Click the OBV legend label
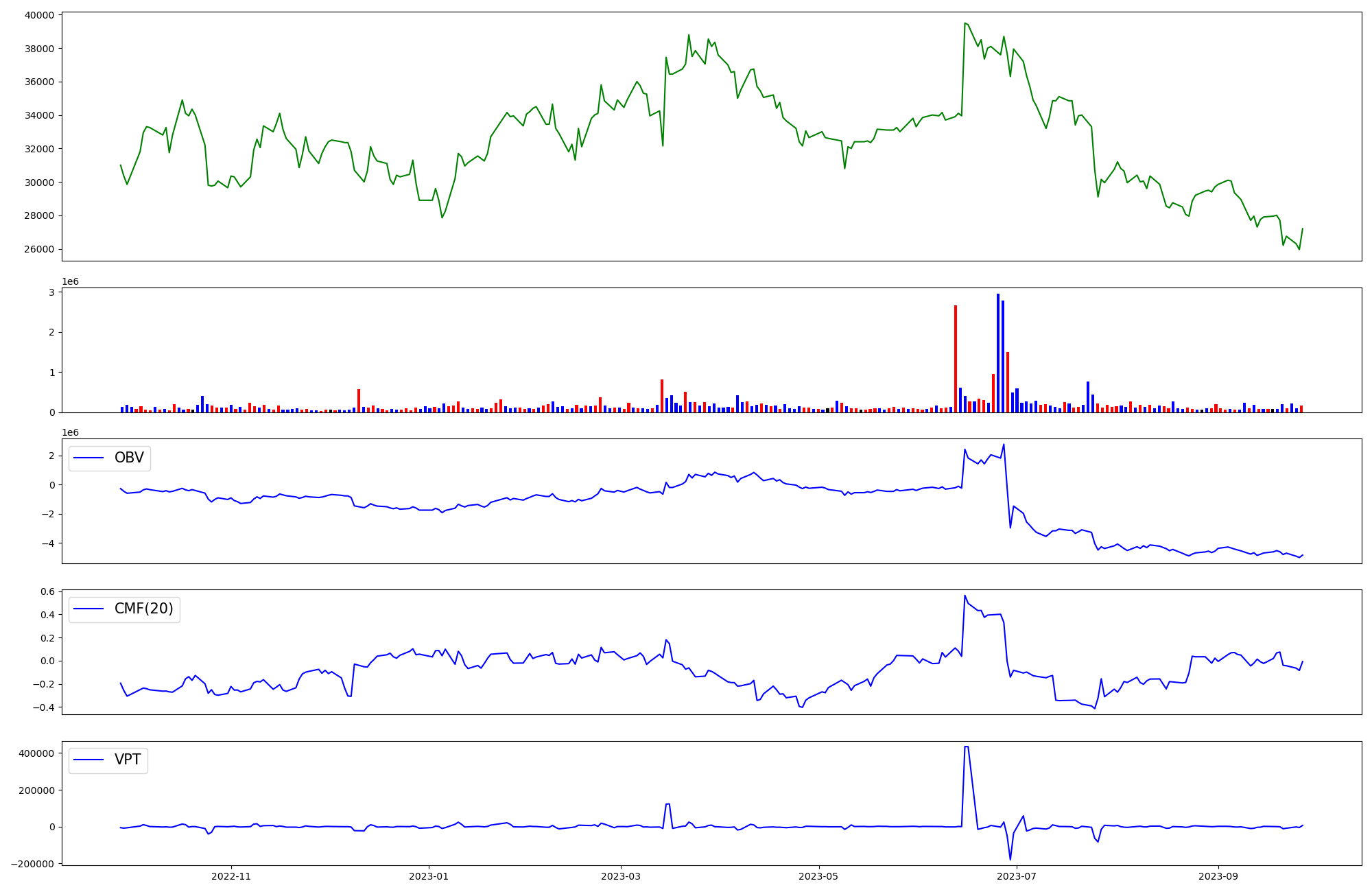The image size is (1372, 892). tap(129, 458)
